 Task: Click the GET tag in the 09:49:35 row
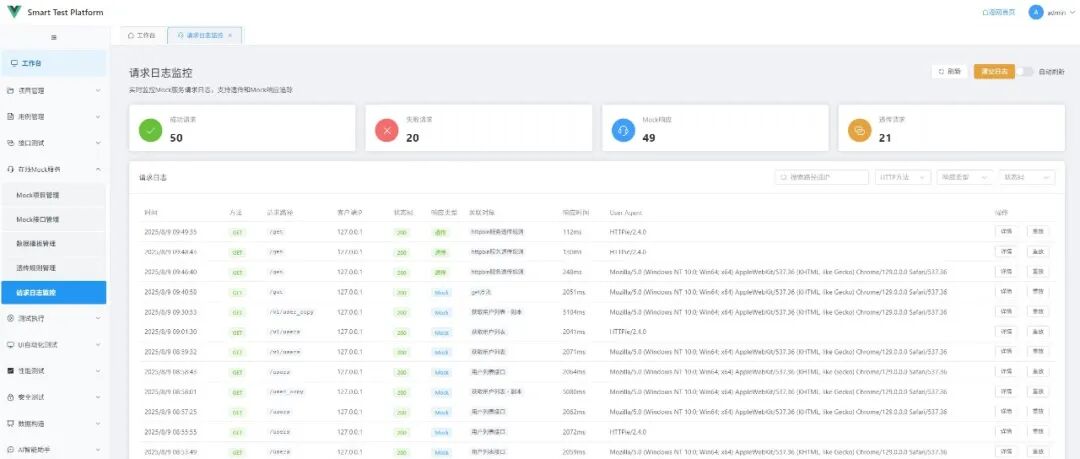(x=238, y=232)
